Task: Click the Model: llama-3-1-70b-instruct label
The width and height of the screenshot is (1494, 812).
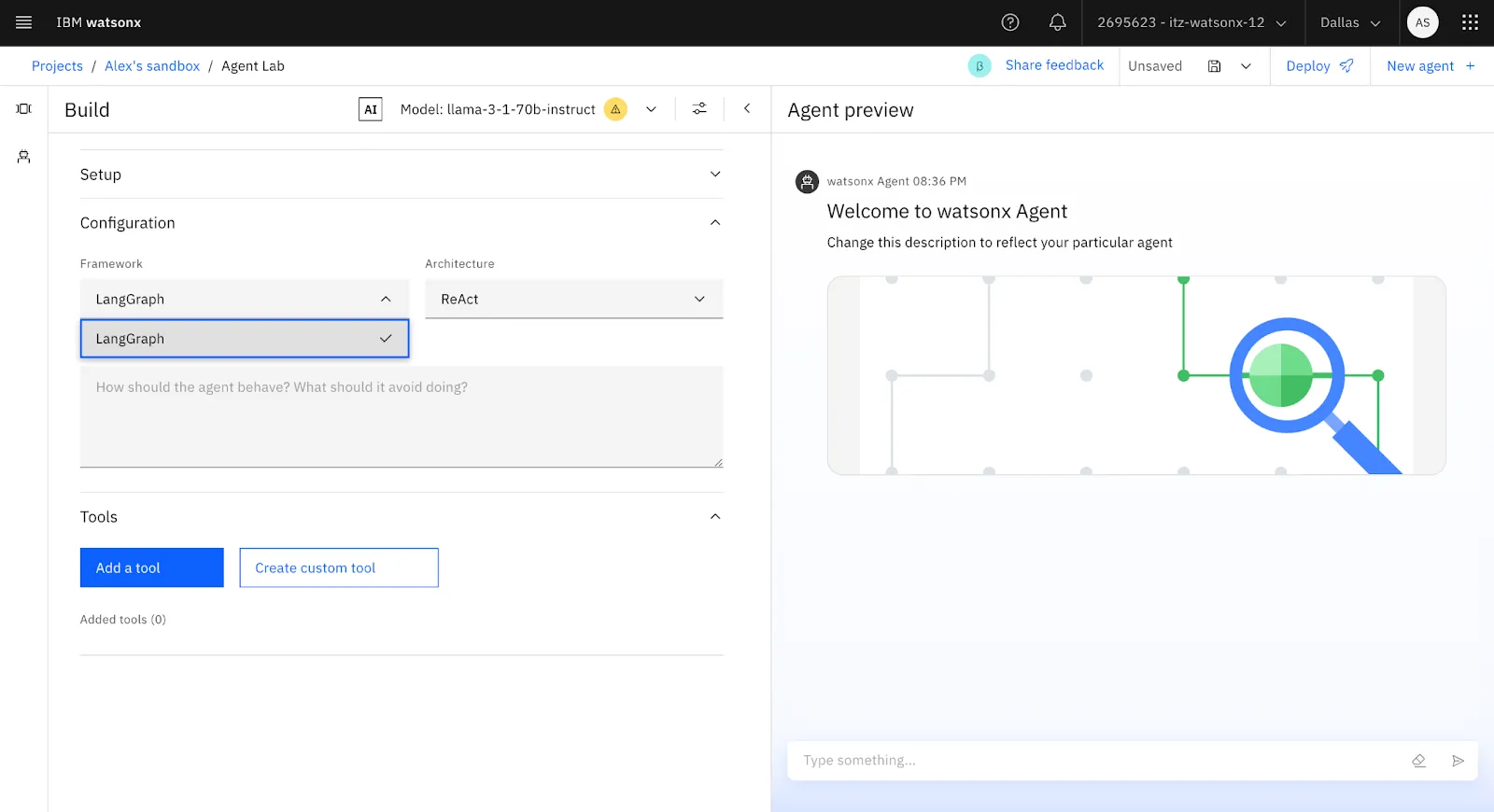Action: 498,109
